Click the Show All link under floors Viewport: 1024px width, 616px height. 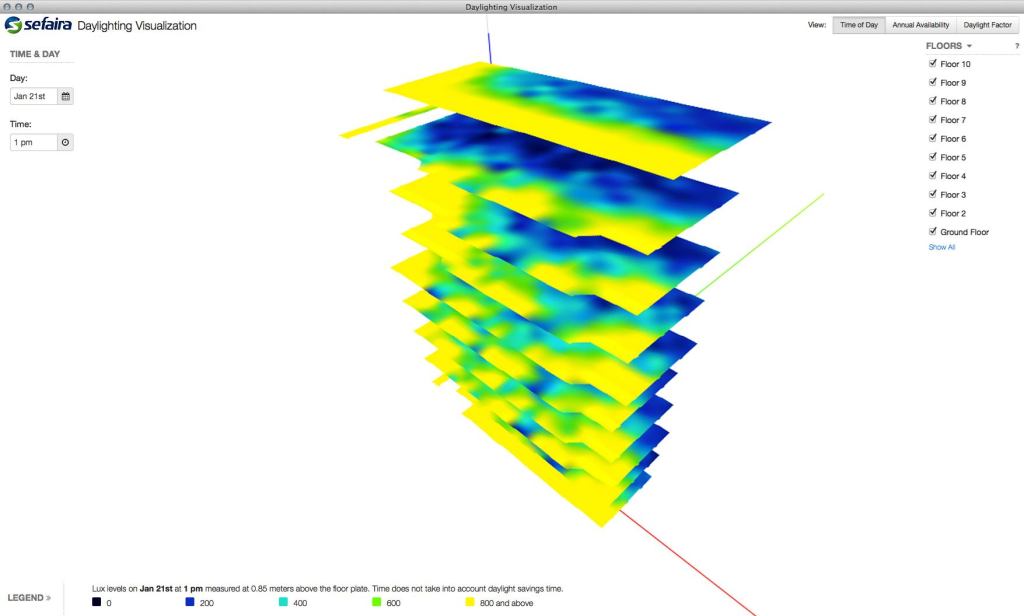941,247
